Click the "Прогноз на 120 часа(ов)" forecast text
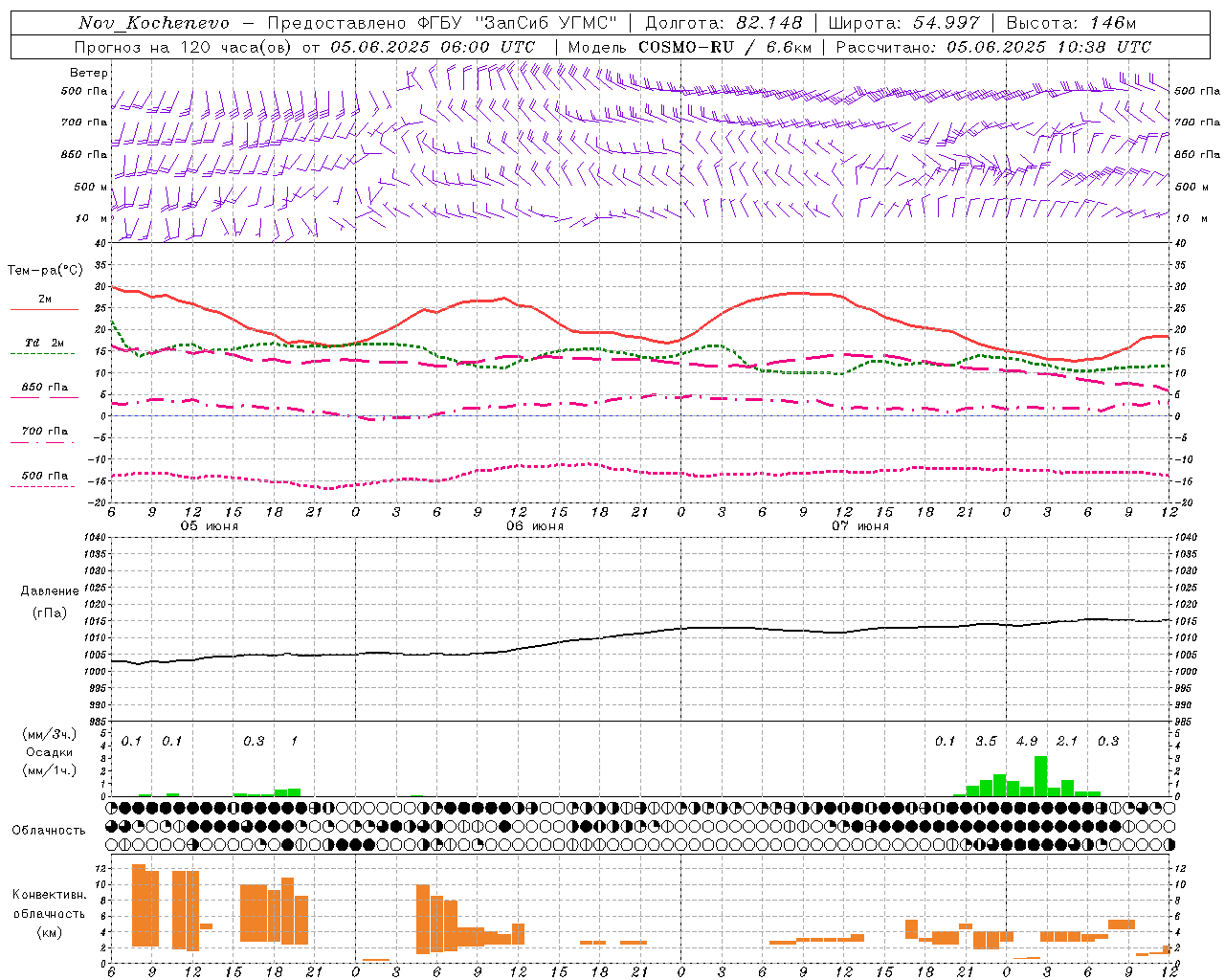Image resolution: width=1225 pixels, height=980 pixels. click(x=184, y=47)
